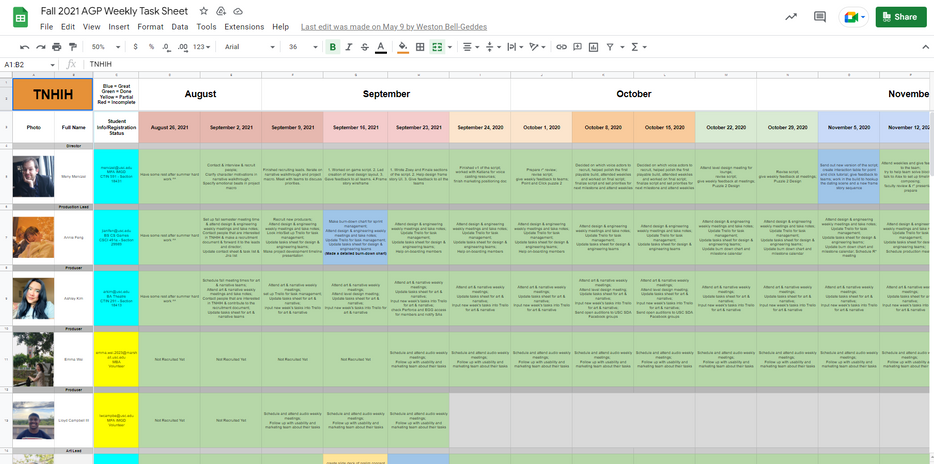Image resolution: width=934 pixels, height=464 pixels.
Task: Open text wrapping dropdown
Action: [x=514, y=47]
